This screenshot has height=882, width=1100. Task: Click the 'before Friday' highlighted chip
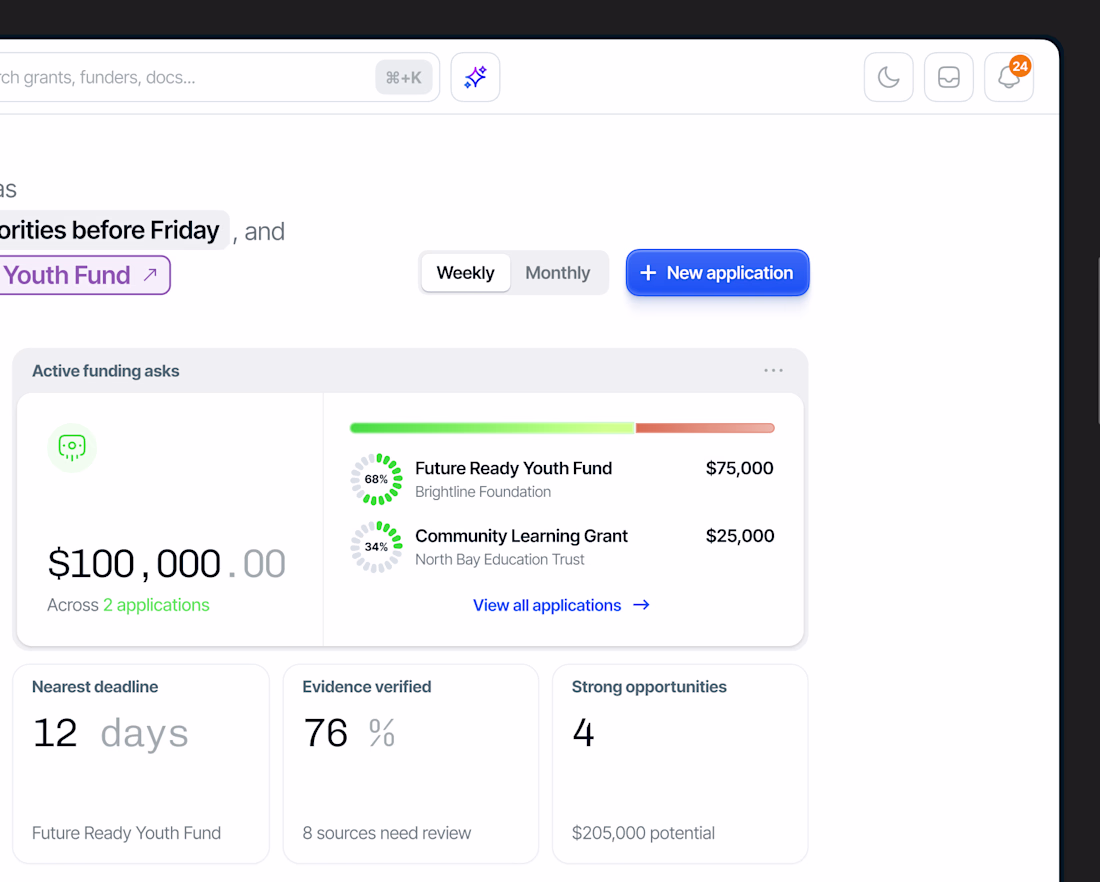(112, 230)
